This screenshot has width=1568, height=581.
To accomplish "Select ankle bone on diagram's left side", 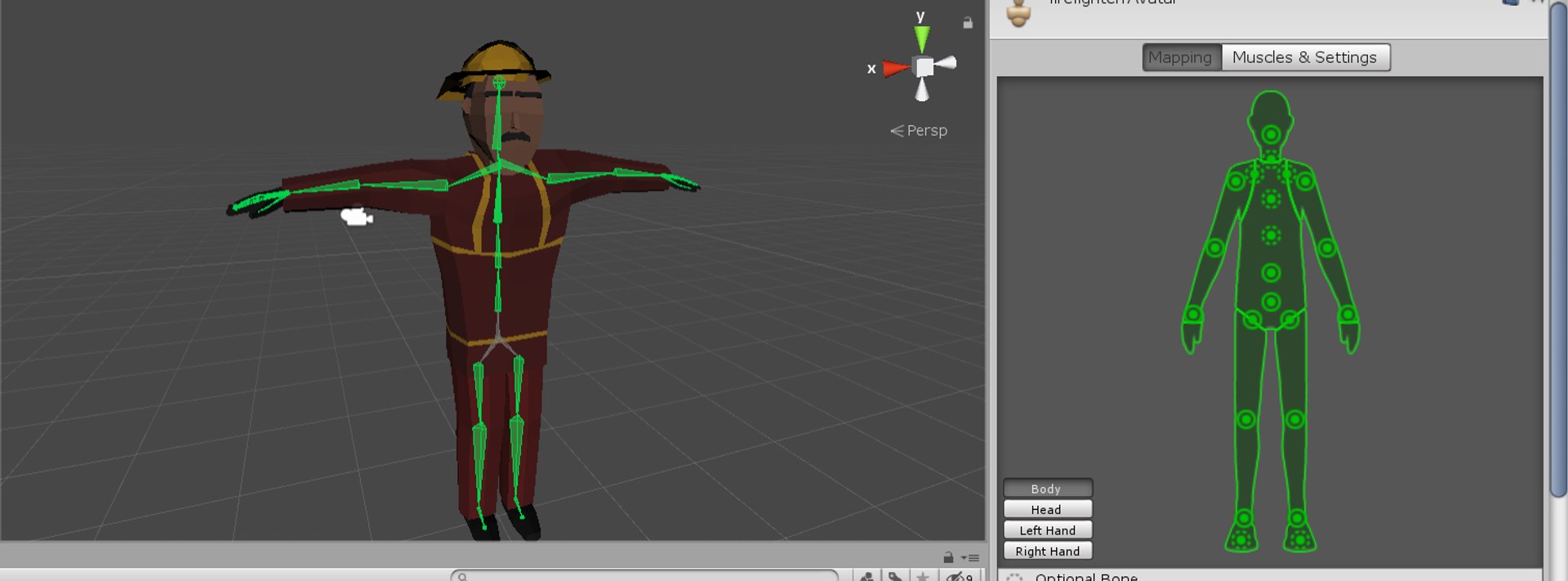I will pos(1244,518).
